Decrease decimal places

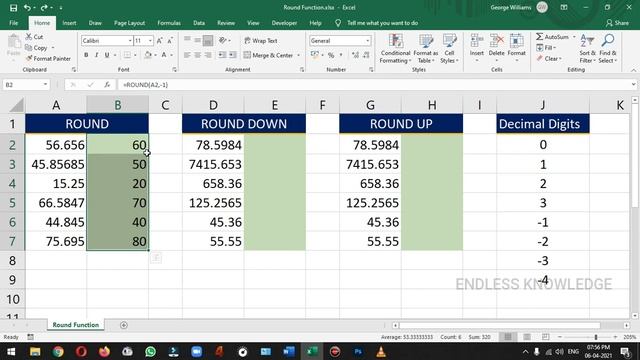point(366,55)
